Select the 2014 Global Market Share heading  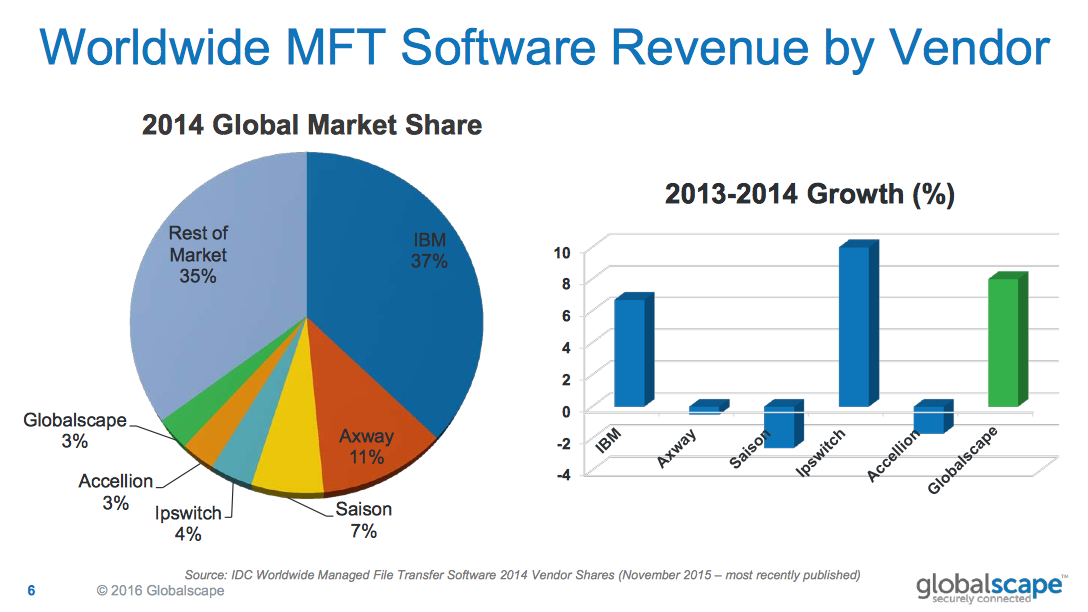click(312, 125)
